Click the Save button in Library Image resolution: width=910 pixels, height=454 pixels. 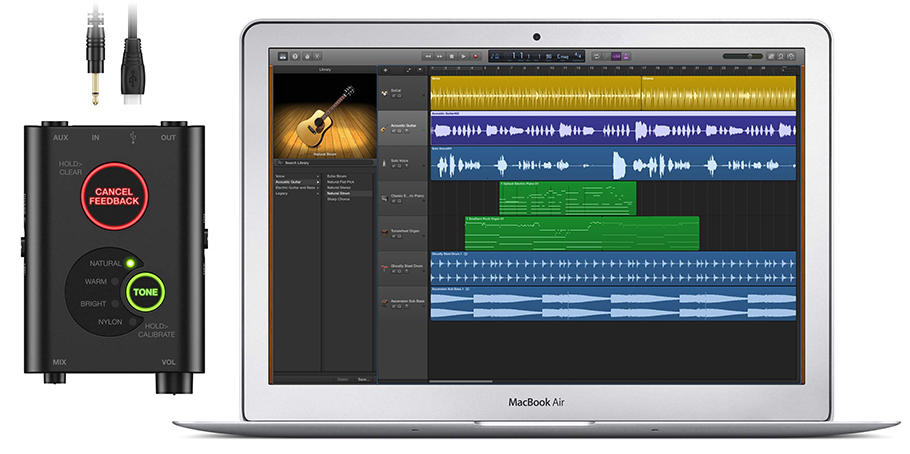pyautogui.click(x=363, y=379)
